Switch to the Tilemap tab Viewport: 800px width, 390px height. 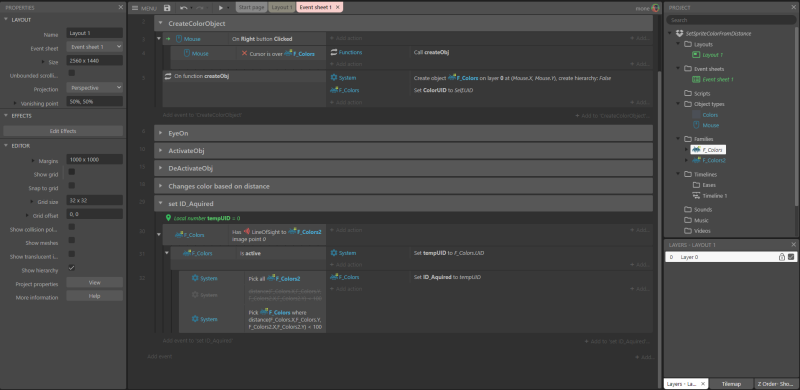click(x=731, y=383)
